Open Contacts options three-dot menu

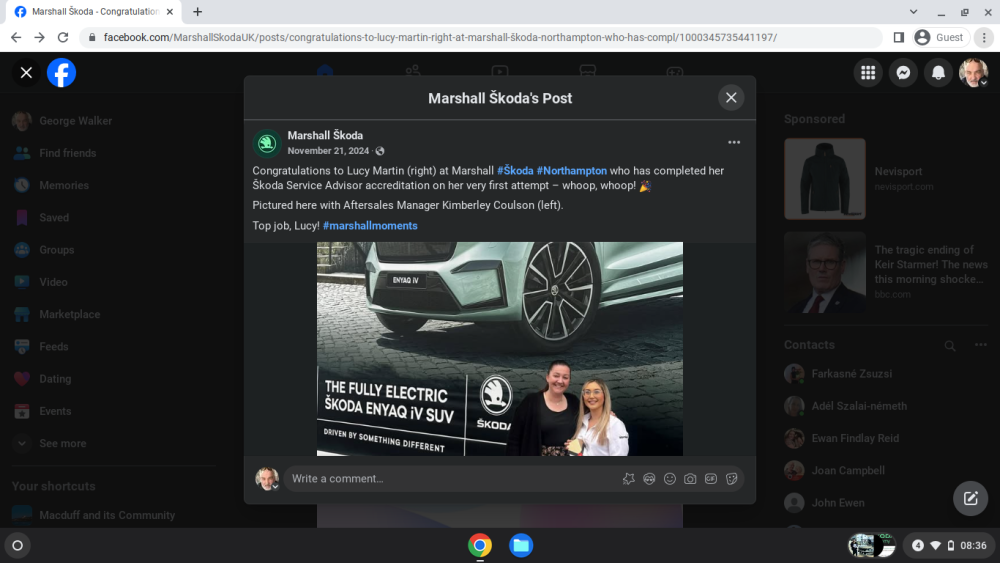pyautogui.click(x=981, y=345)
